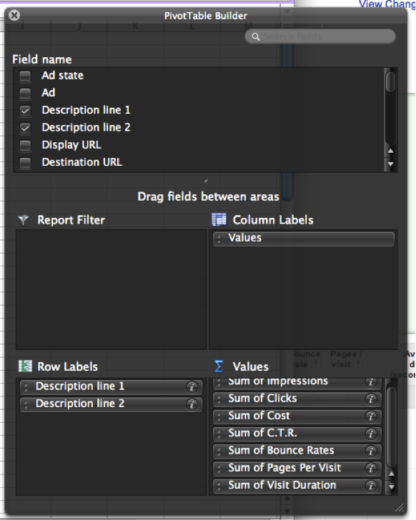Open field settings for Sum of C.T.R.
The height and width of the screenshot is (520, 416).
[x=371, y=434]
